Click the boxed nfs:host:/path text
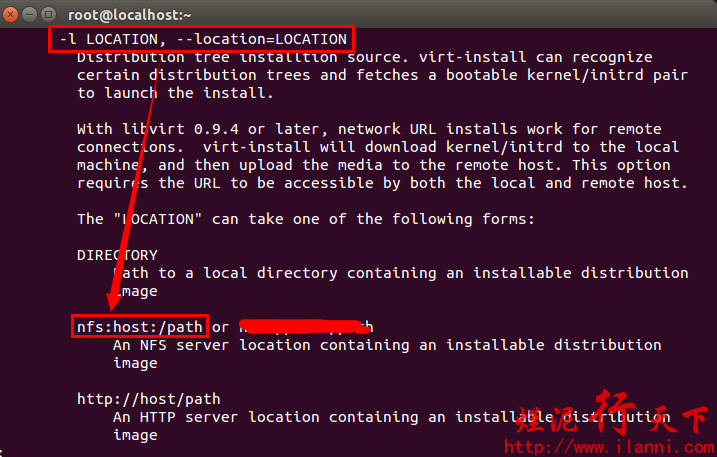This screenshot has height=457, width=717. pos(140,327)
